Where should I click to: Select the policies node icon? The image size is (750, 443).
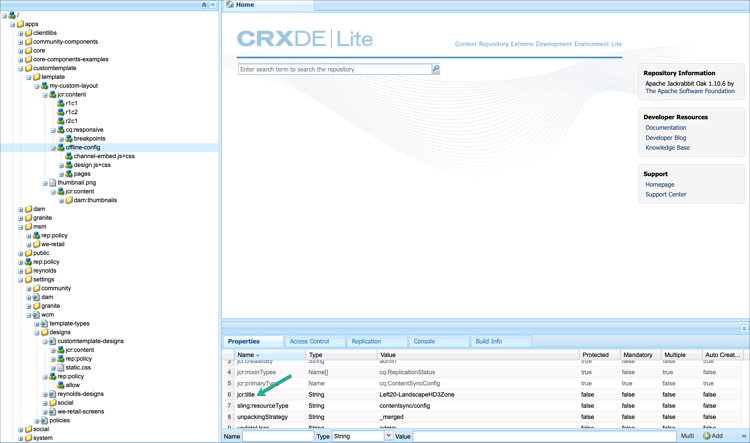click(44, 421)
